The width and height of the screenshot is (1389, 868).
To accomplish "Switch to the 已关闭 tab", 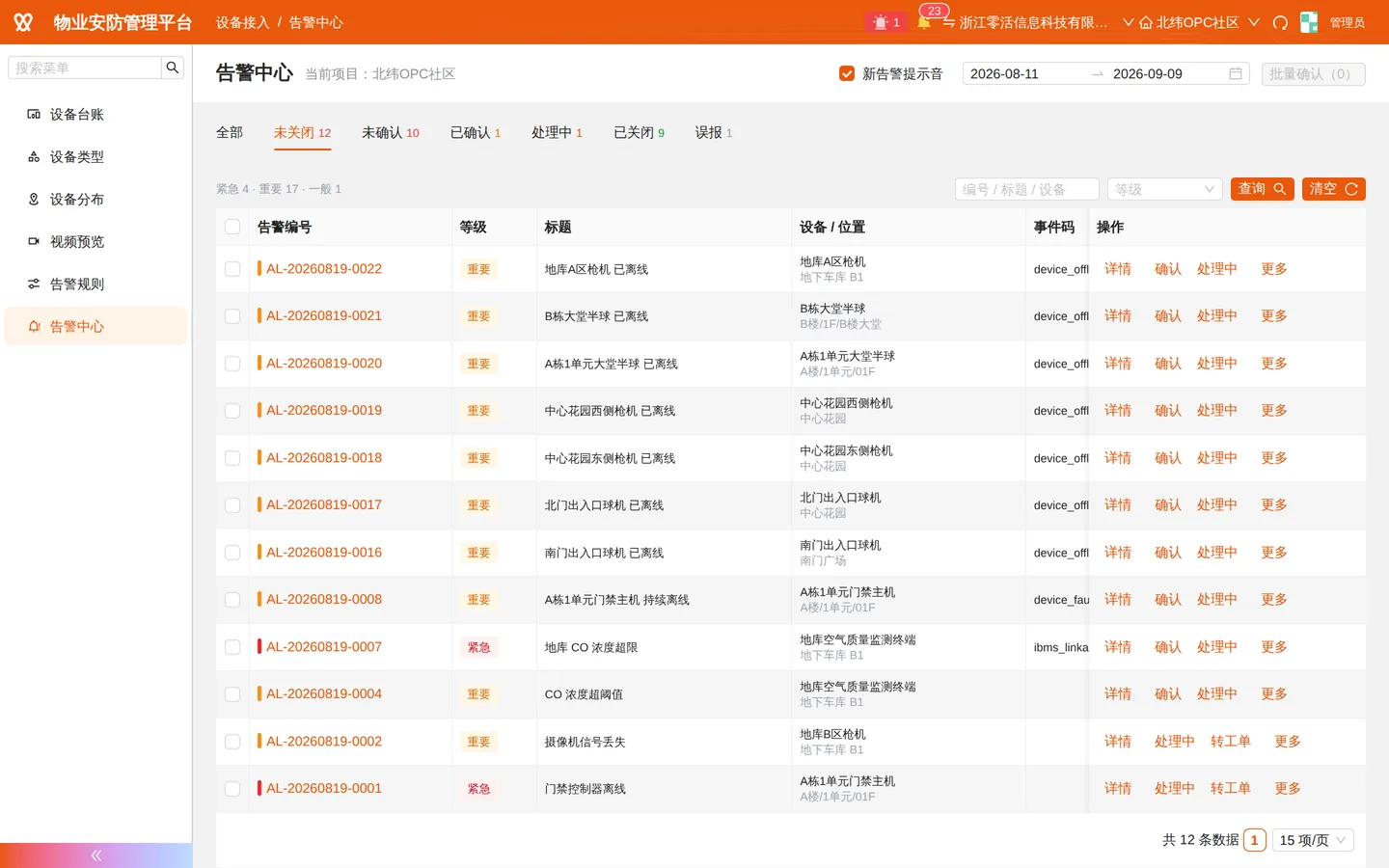I will (x=640, y=132).
